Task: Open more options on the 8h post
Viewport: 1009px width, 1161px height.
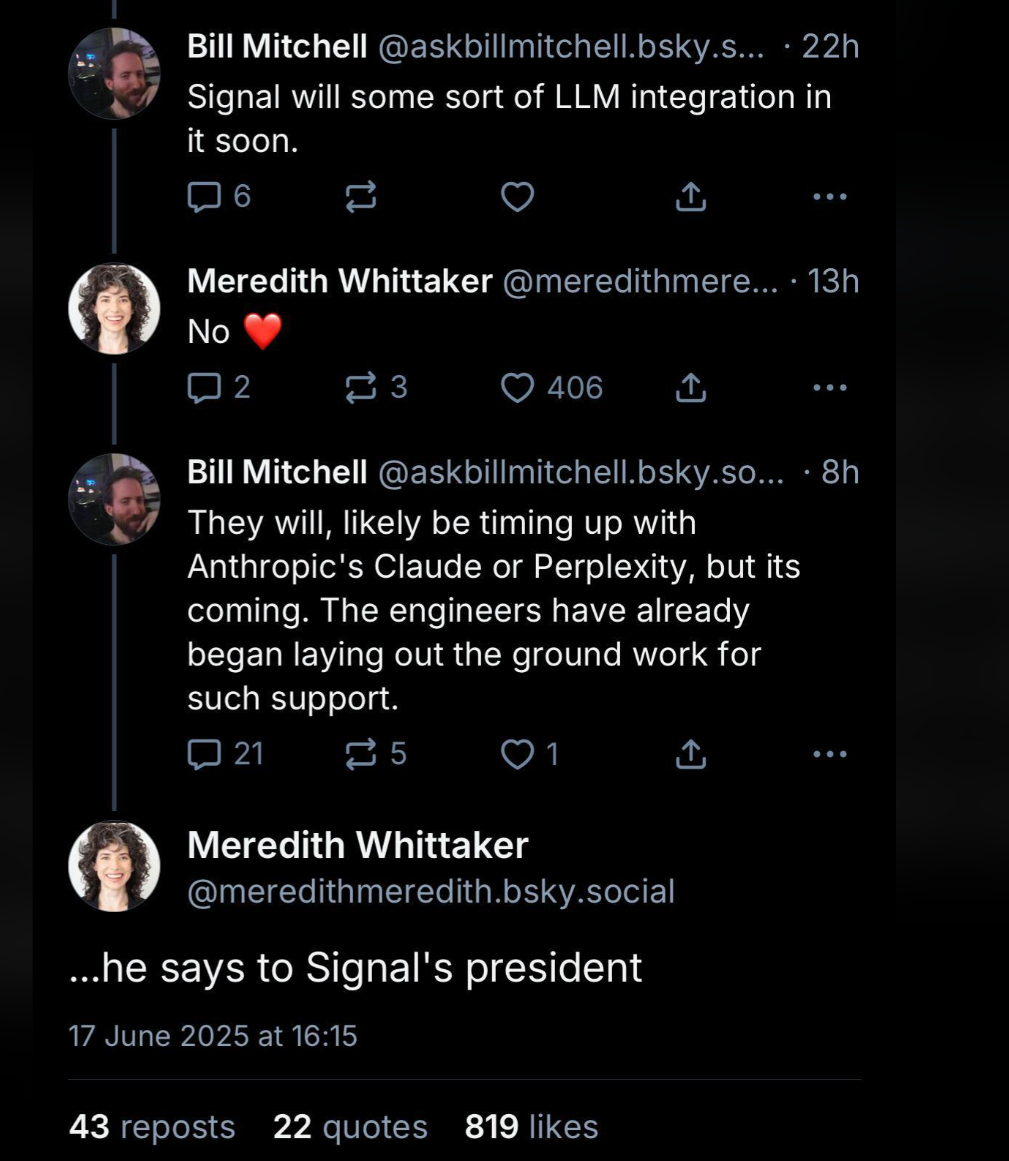Action: tap(830, 754)
